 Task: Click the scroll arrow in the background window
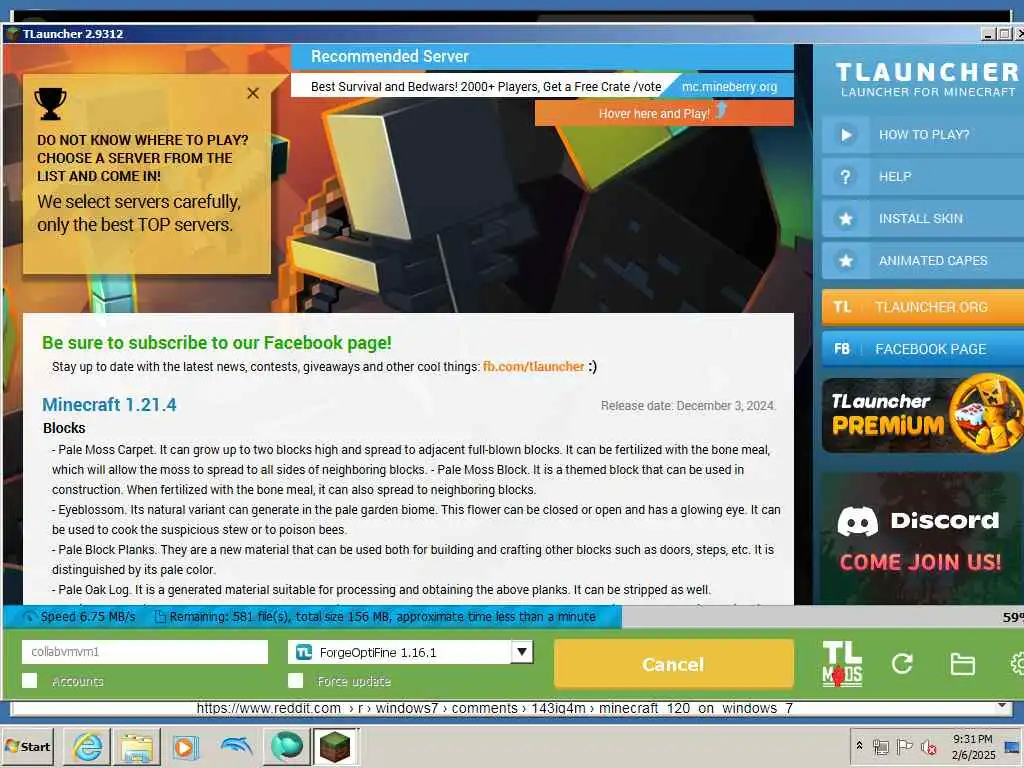pos(1002,707)
